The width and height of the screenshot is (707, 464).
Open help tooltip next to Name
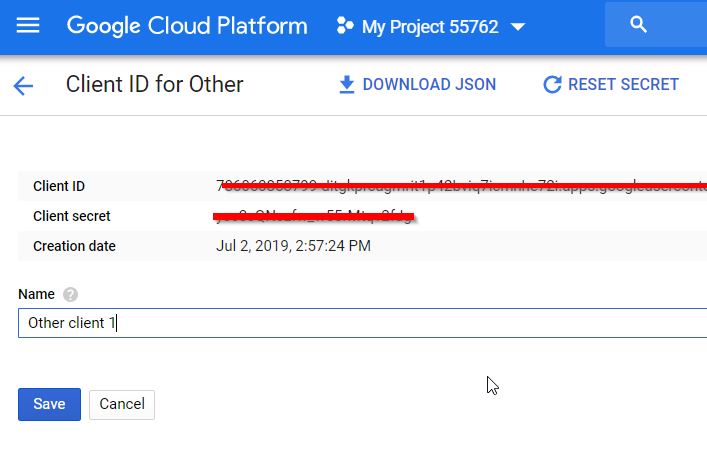tap(70, 294)
